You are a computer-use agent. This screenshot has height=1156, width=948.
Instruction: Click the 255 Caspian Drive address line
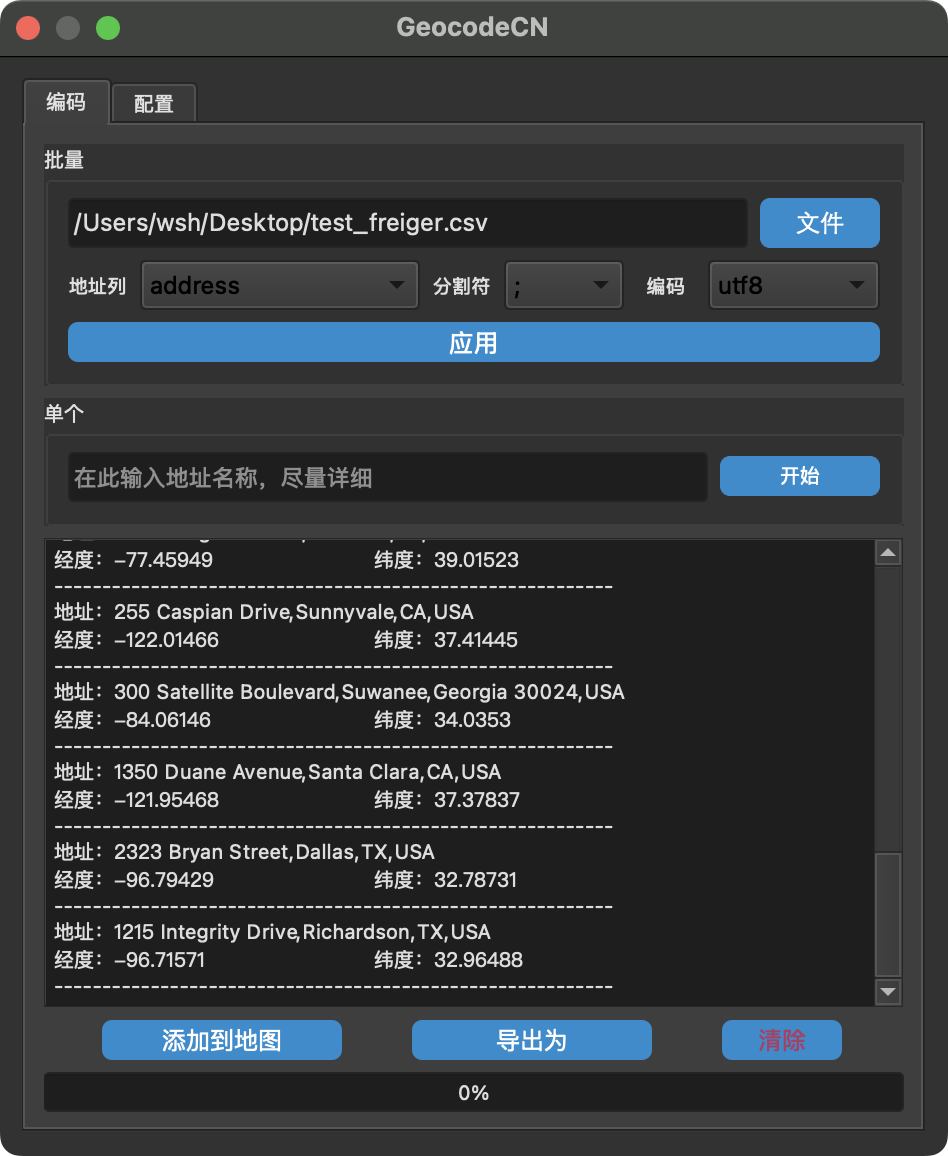pos(264,612)
